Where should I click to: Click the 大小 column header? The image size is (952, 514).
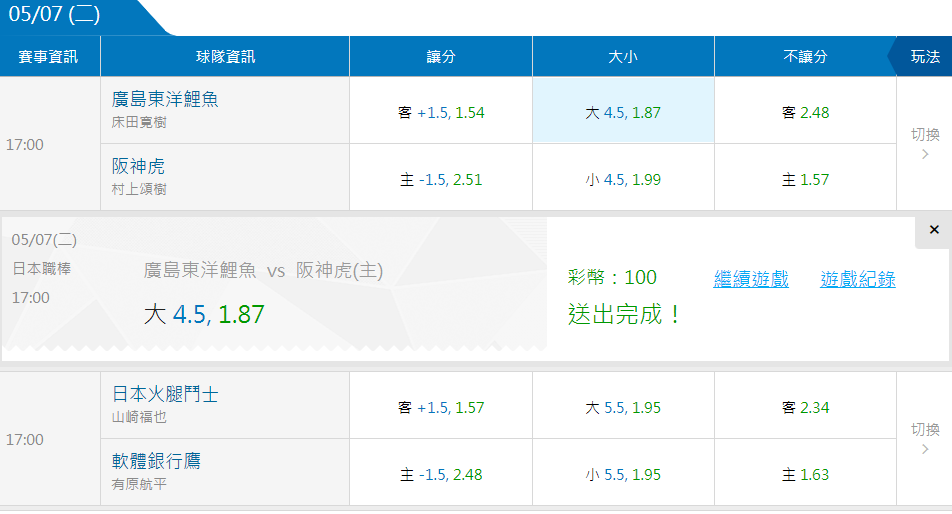[x=623, y=56]
